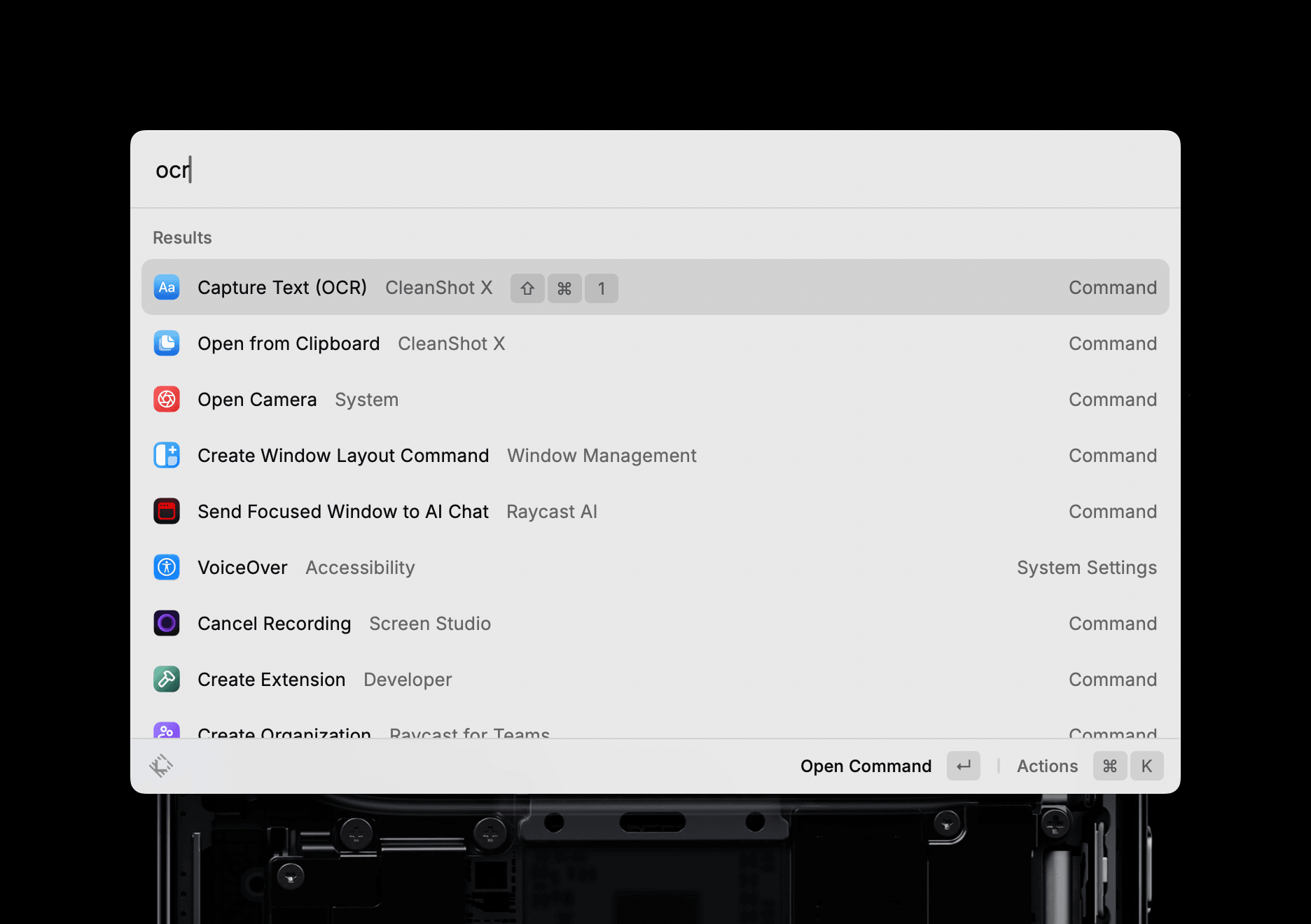1311x924 pixels.
Task: Select the Open from Clipboard result
Action: [x=655, y=343]
